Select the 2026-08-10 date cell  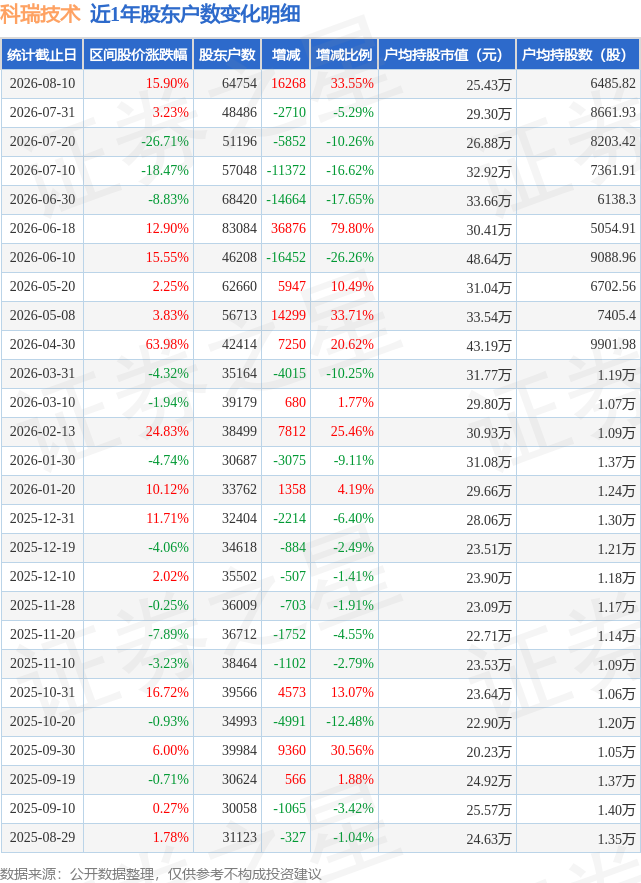pos(42,84)
